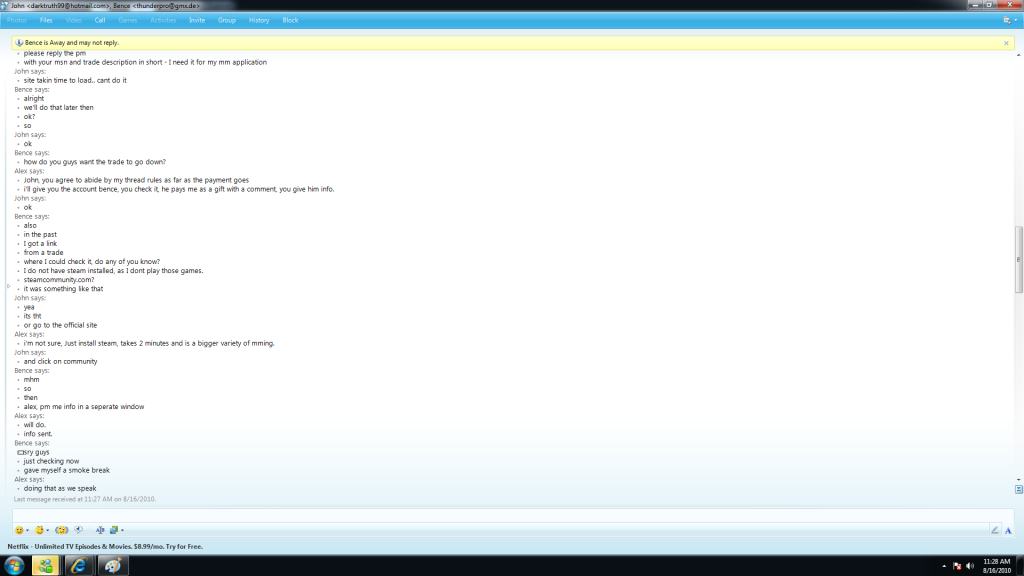Click the 'and click on community' message
This screenshot has width=1024, height=576.
coord(60,361)
